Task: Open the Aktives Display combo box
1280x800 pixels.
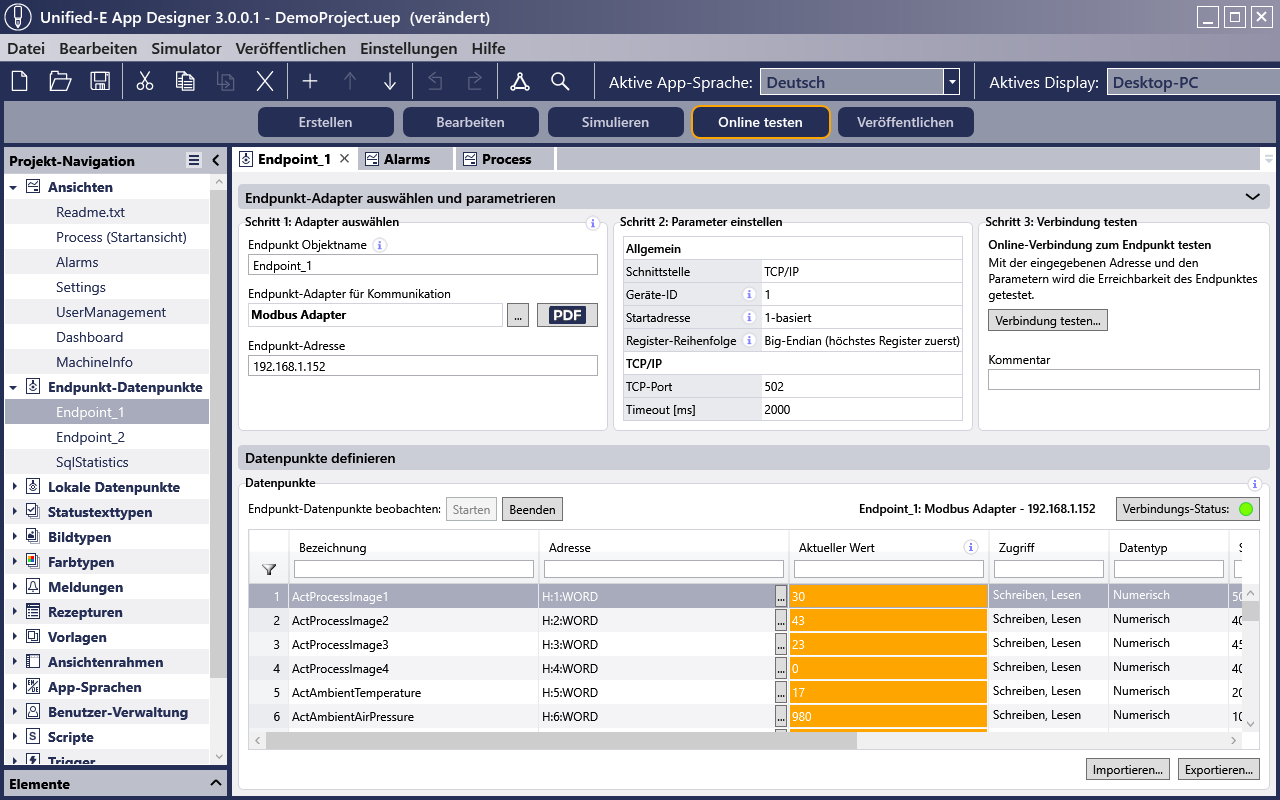Action: [1192, 83]
